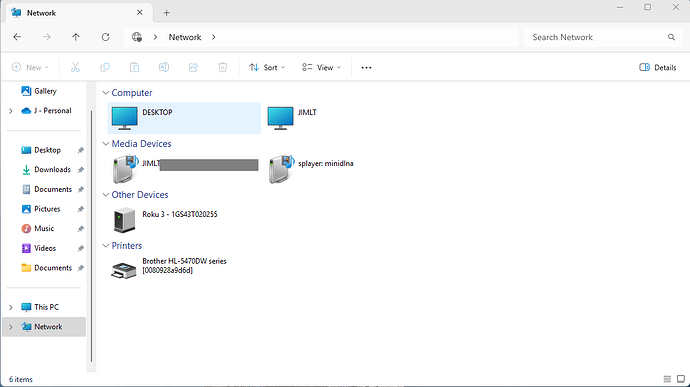Screen dimensions: 690x387
Task: Click the 6 items status text
Action: (21, 380)
